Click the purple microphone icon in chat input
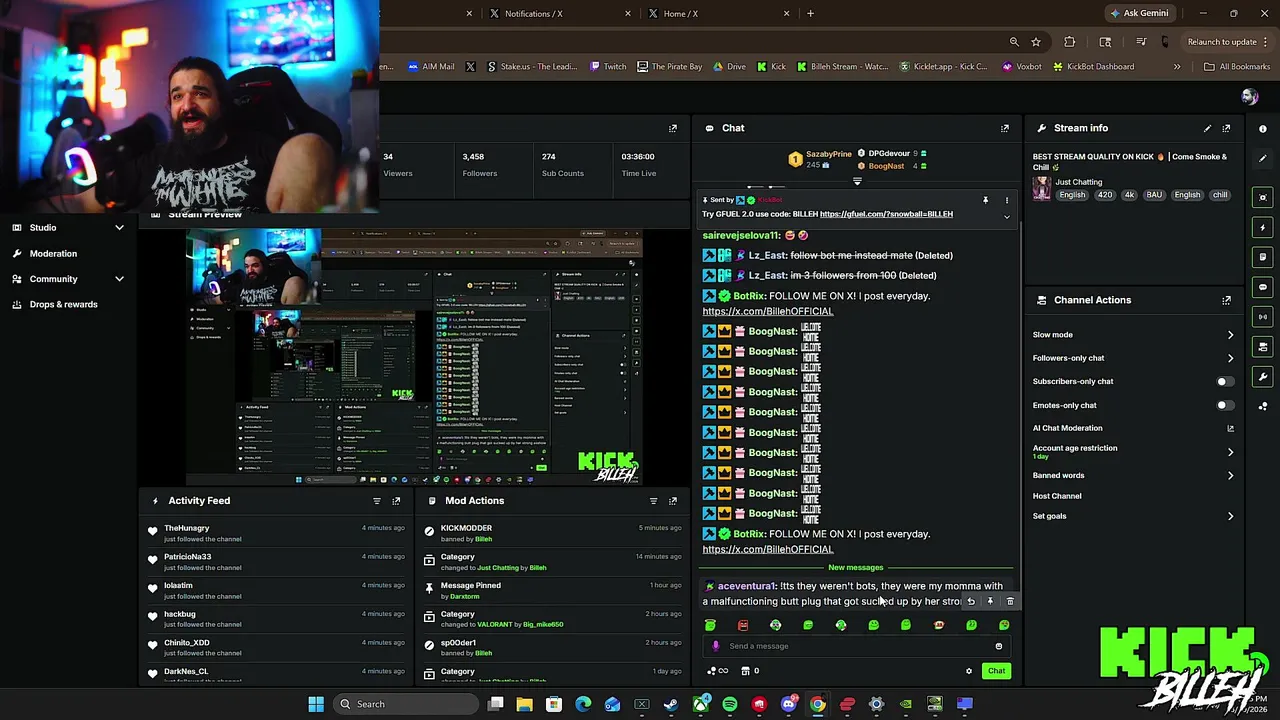1280x720 pixels. (x=715, y=646)
